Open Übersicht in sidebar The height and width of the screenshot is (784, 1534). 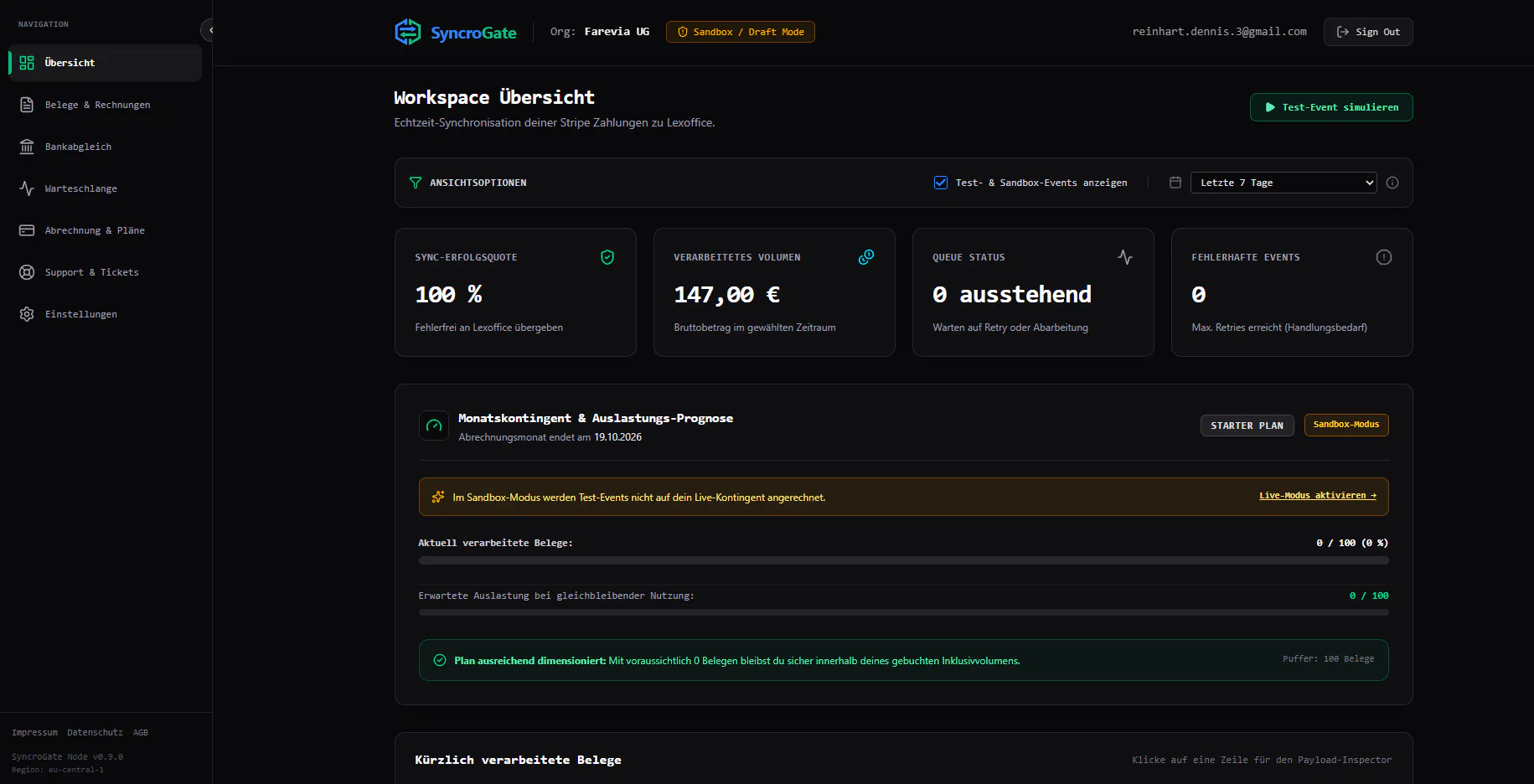point(105,63)
